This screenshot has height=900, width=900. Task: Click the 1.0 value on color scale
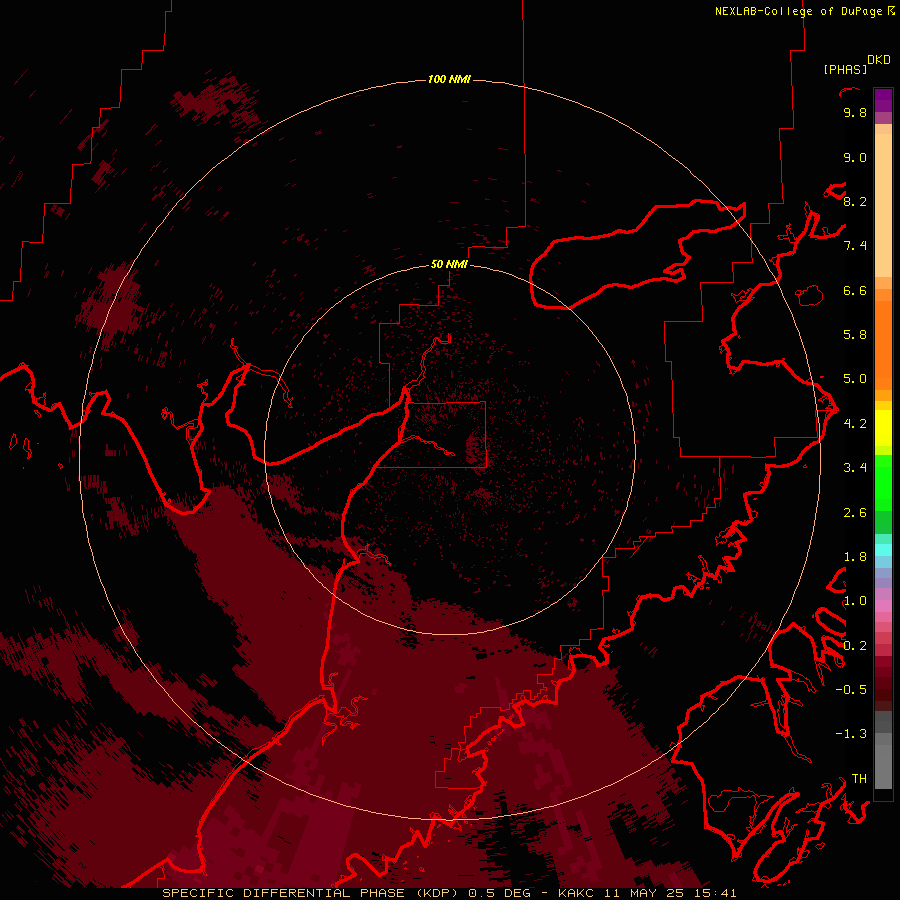[855, 600]
